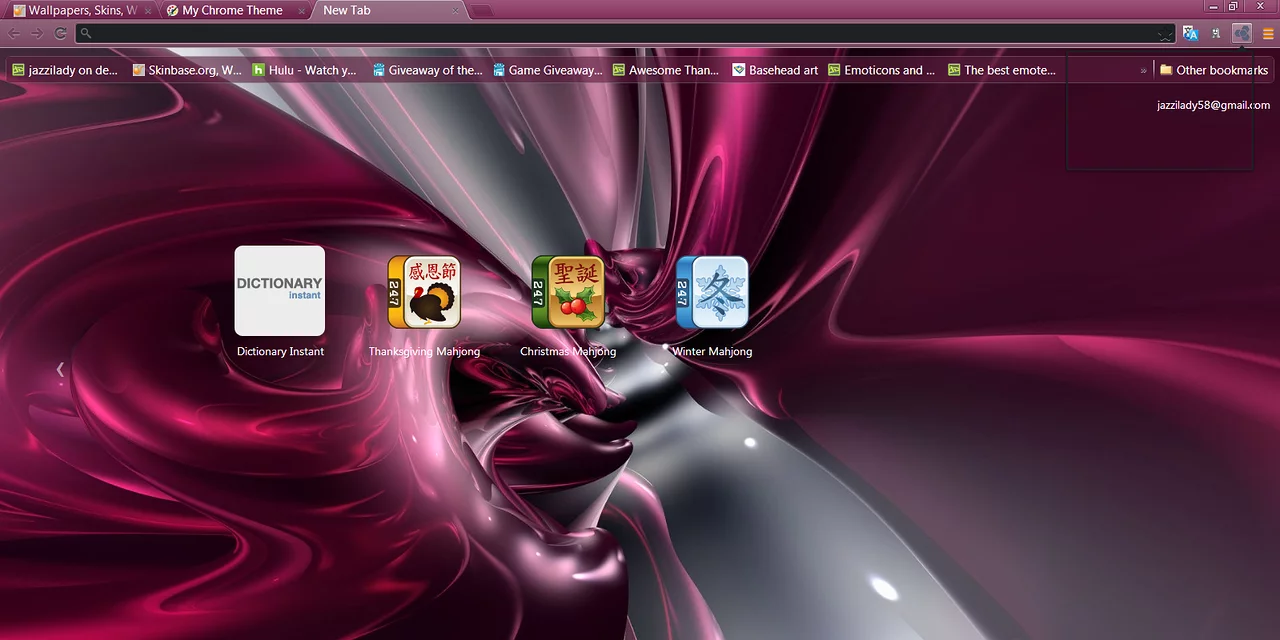Expand the hidden bookmarks overflow chevron
The width and height of the screenshot is (1280, 640).
[1143, 70]
